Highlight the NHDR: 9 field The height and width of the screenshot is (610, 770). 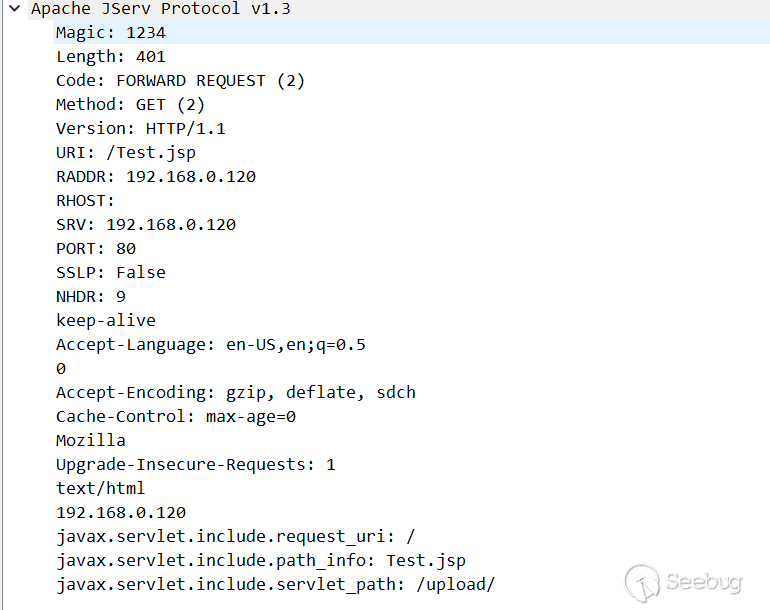pos(90,297)
